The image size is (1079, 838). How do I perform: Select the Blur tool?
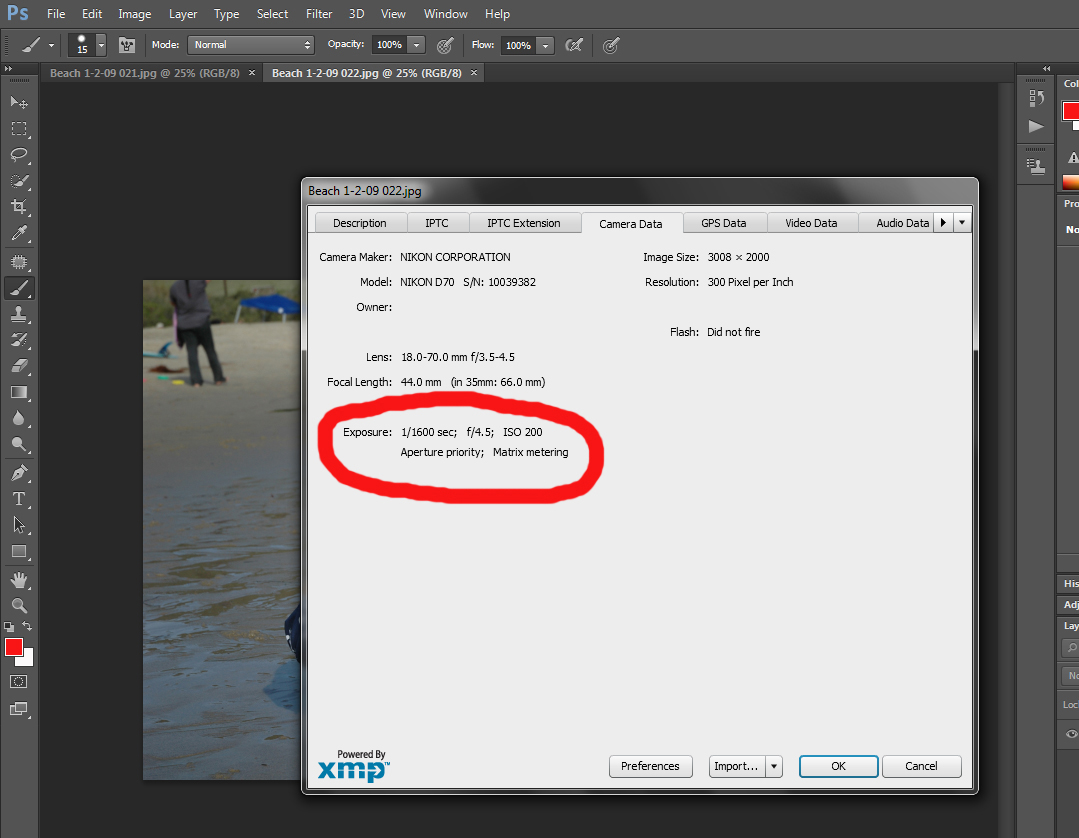coord(19,418)
